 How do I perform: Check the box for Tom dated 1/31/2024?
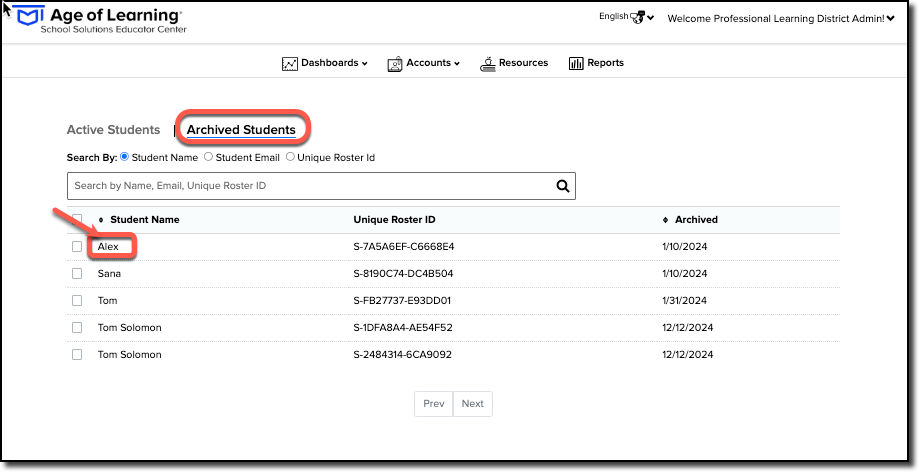pyautogui.click(x=77, y=300)
